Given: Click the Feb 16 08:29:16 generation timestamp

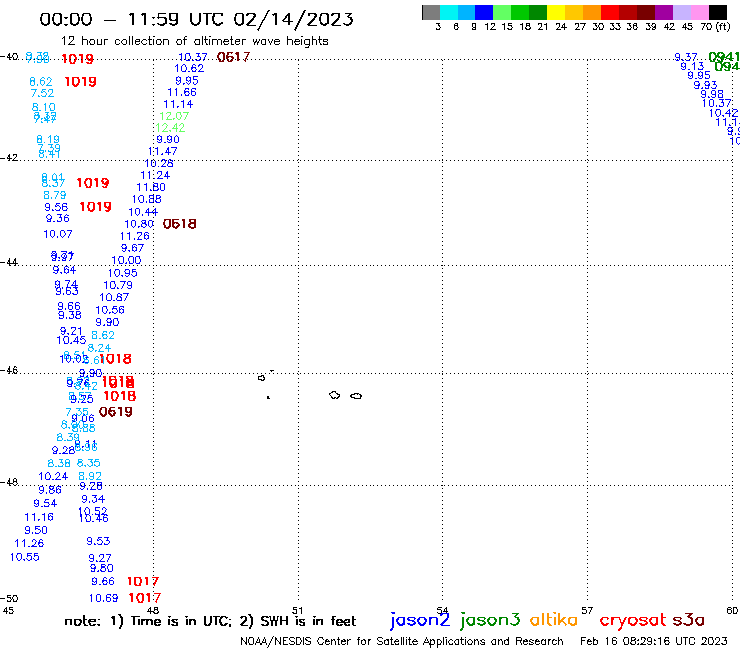Looking at the screenshot, I should (654, 641).
